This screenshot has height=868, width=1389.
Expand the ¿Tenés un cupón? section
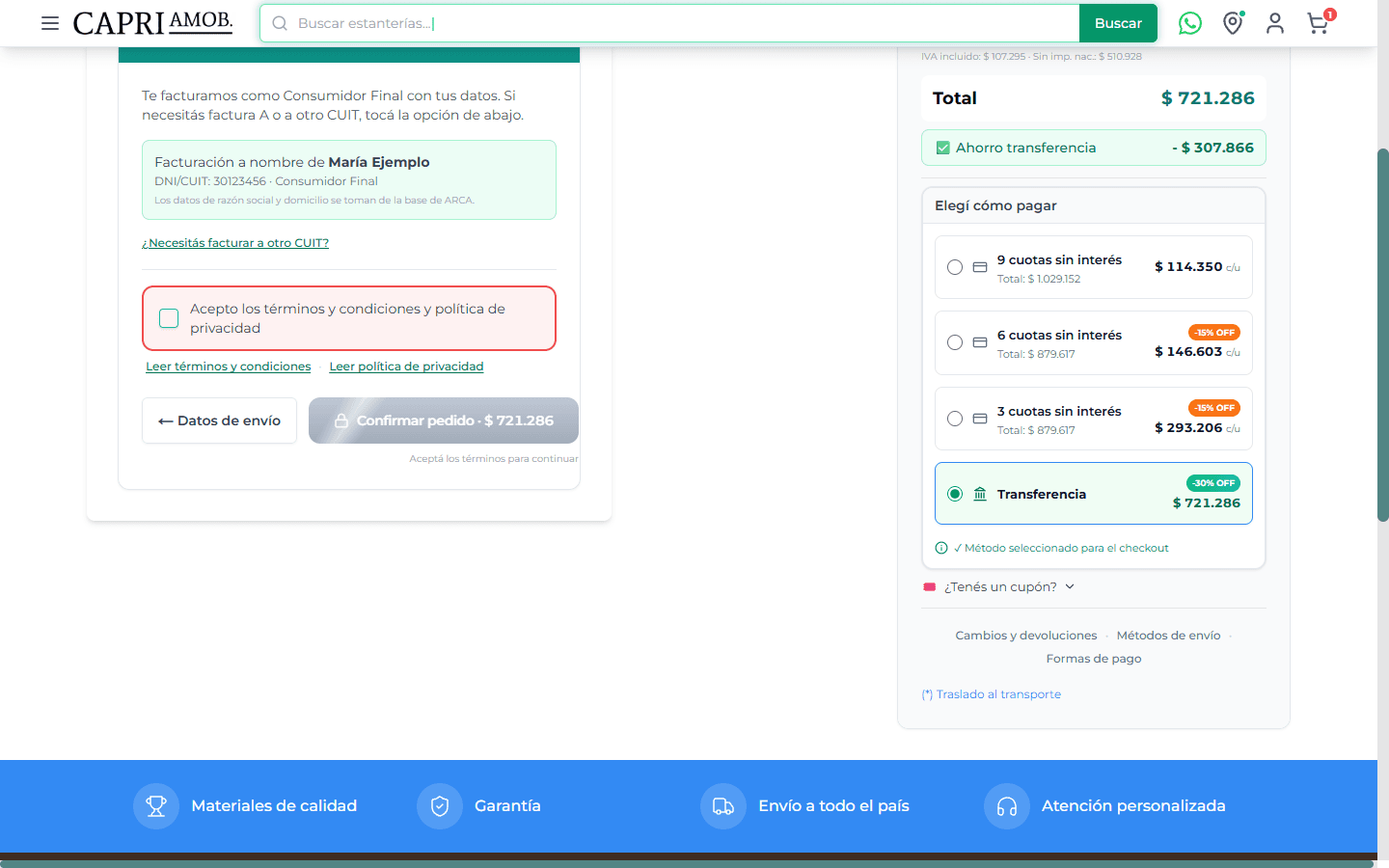coord(999,586)
